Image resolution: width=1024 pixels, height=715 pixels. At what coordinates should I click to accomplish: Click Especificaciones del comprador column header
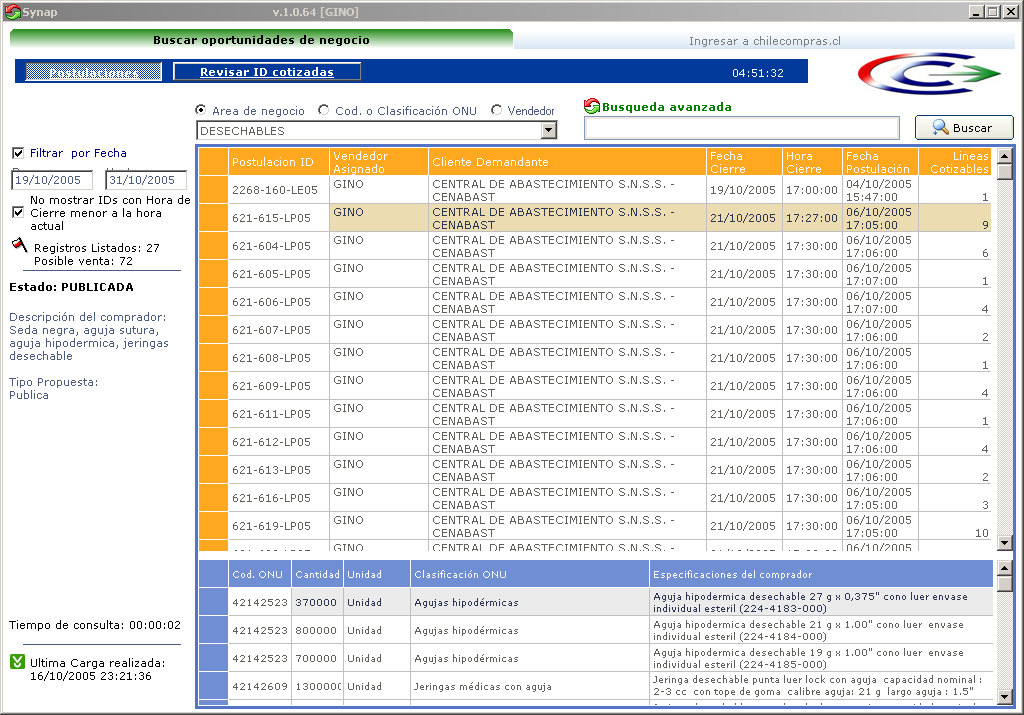click(x=822, y=574)
